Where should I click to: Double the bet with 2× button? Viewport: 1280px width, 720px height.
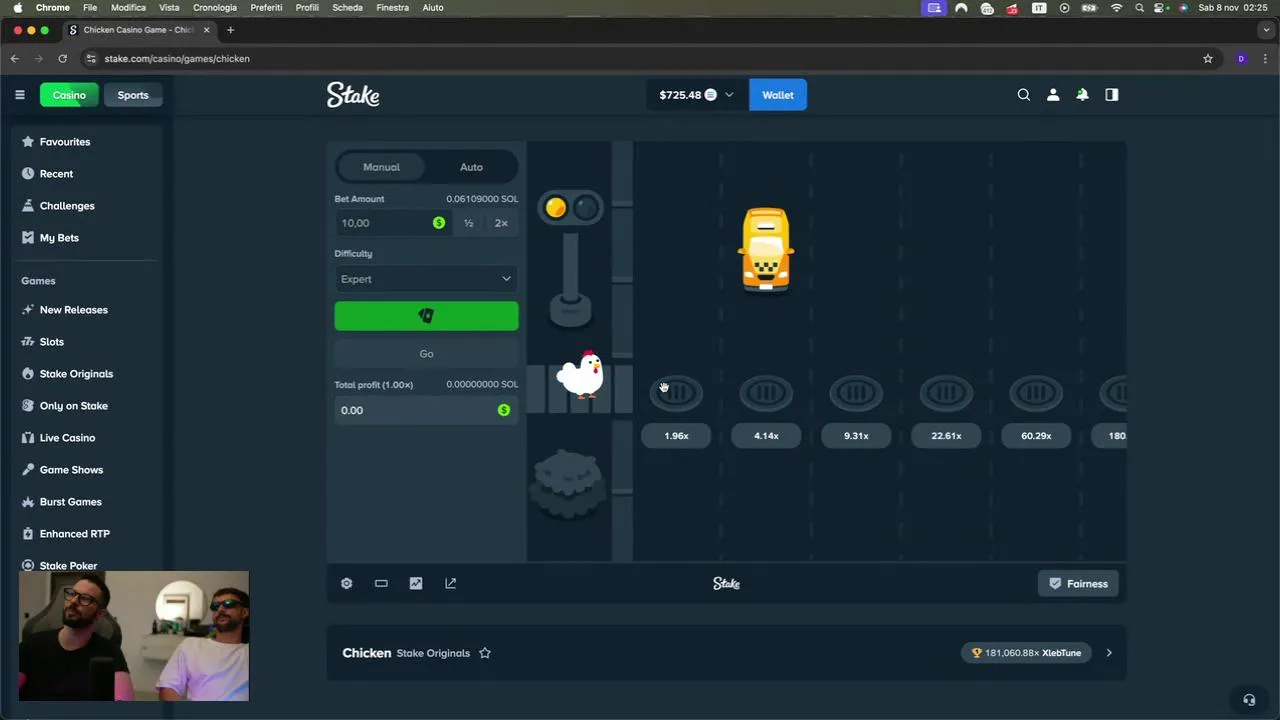(x=501, y=223)
